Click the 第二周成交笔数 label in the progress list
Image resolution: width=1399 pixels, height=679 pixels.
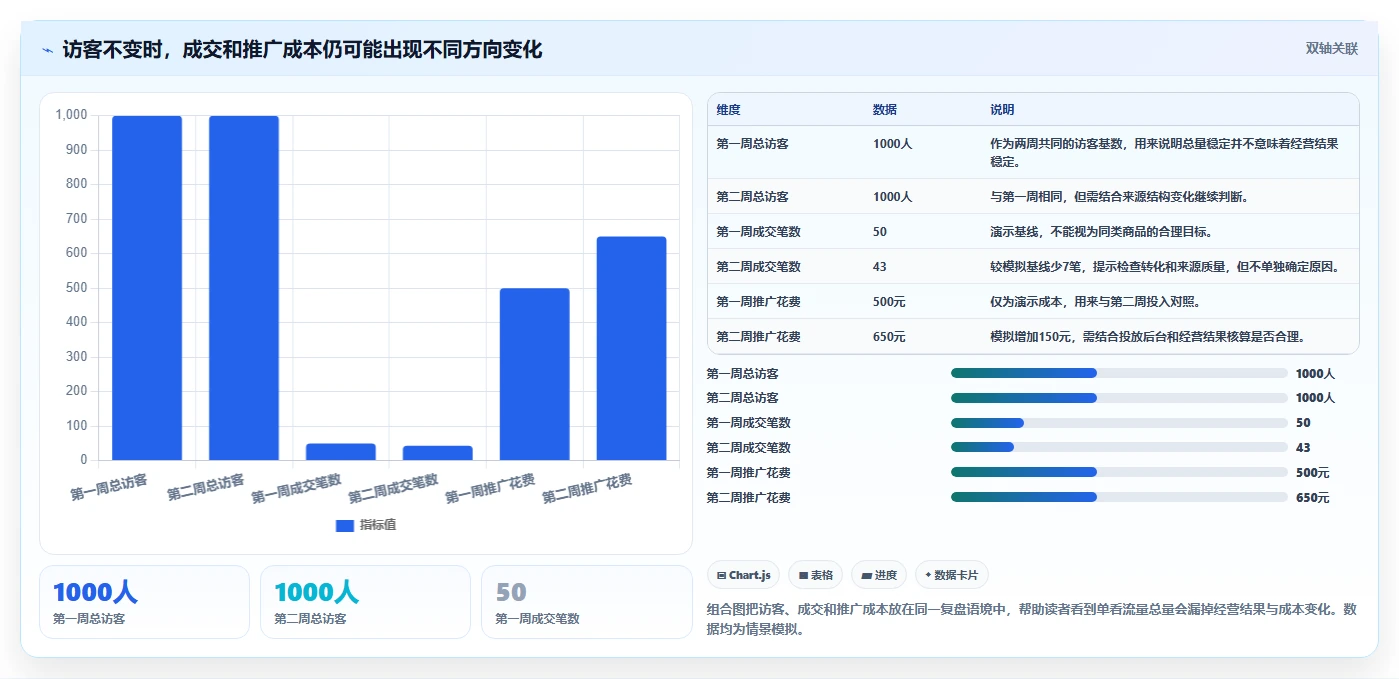(x=748, y=448)
